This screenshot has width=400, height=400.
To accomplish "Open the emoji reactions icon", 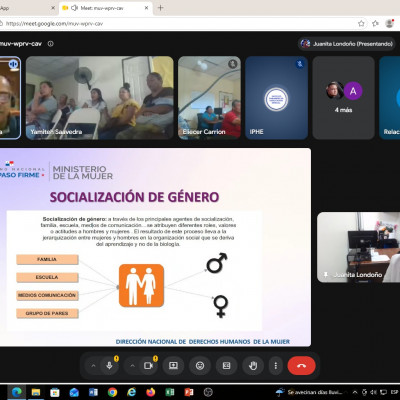I will coord(200,366).
